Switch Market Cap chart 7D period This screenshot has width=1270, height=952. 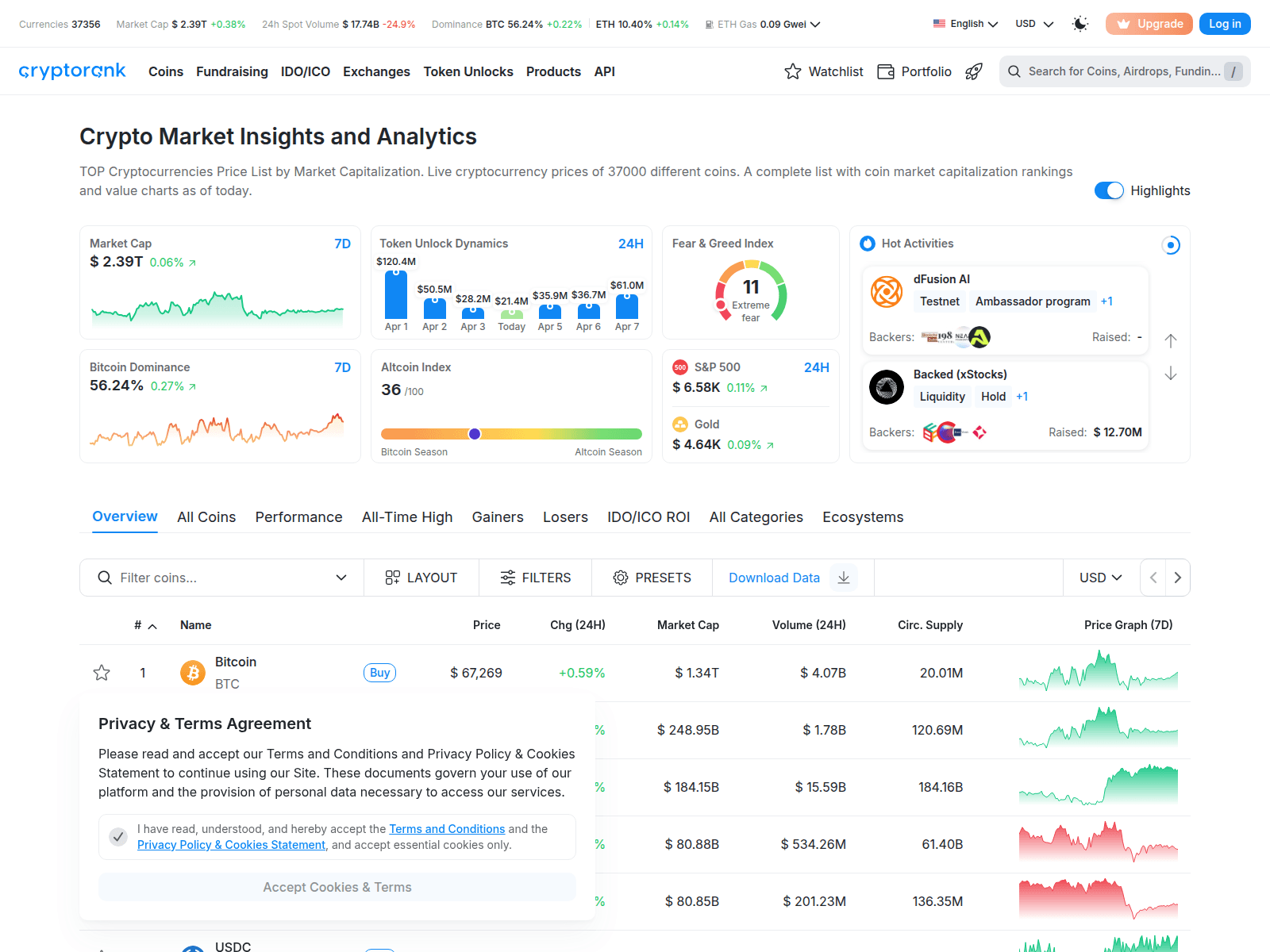click(342, 244)
